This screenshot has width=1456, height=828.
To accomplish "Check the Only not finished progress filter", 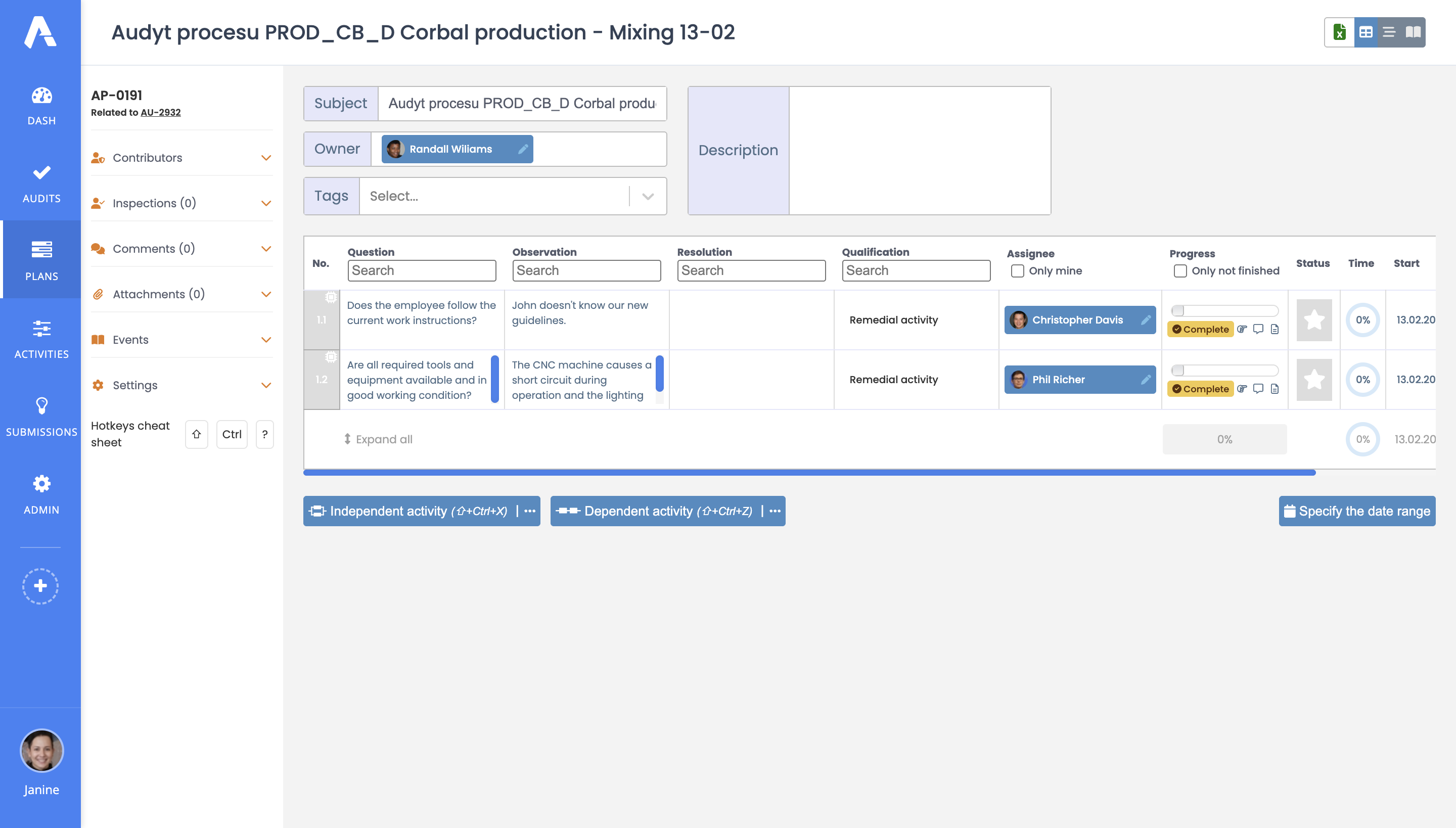I will click(x=1179, y=271).
